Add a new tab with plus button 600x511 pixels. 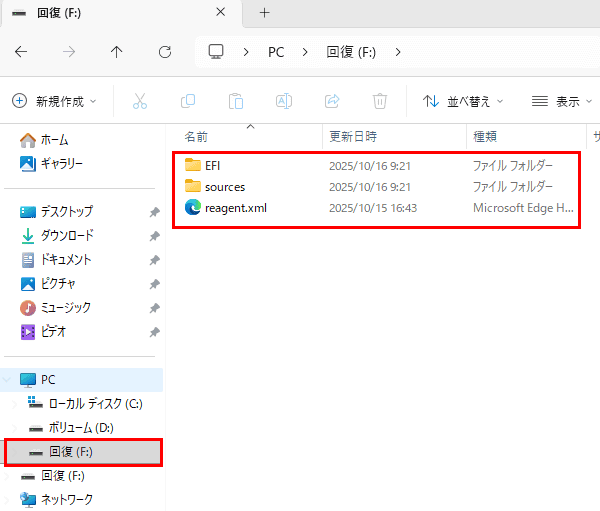pyautogui.click(x=264, y=13)
